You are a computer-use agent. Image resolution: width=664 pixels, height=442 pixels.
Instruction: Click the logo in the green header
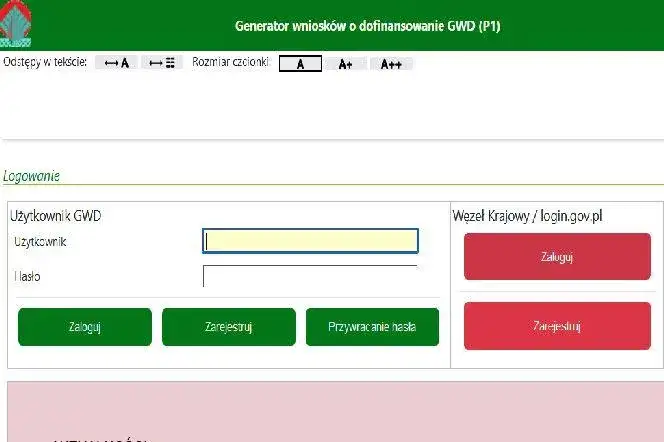[16, 24]
